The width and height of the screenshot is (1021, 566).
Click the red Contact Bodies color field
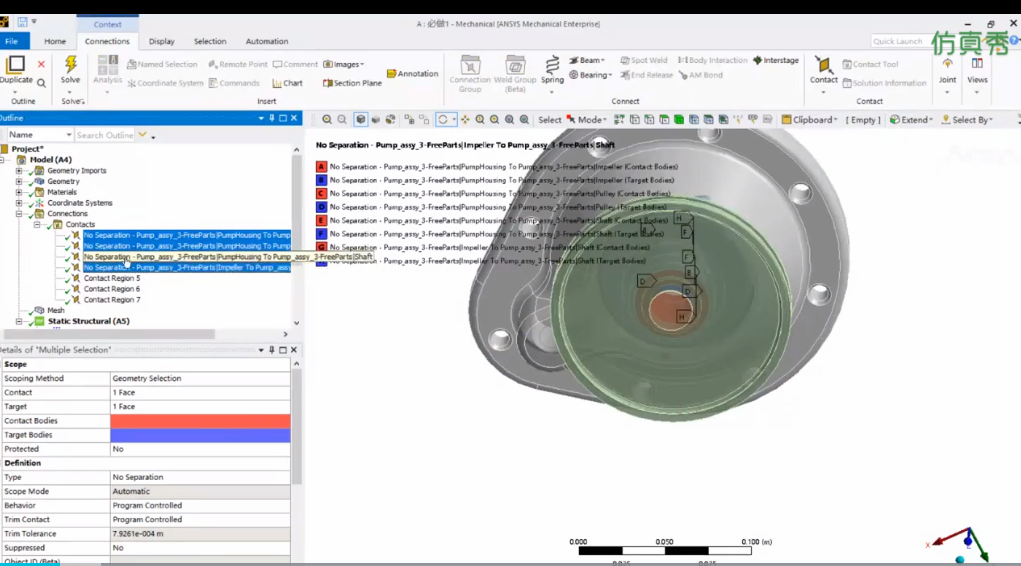200,421
